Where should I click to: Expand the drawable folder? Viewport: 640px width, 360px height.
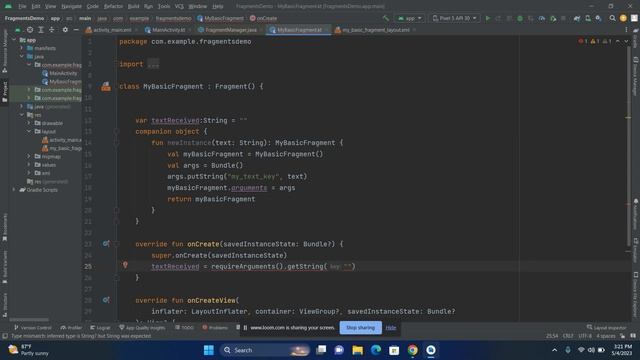click(29, 123)
